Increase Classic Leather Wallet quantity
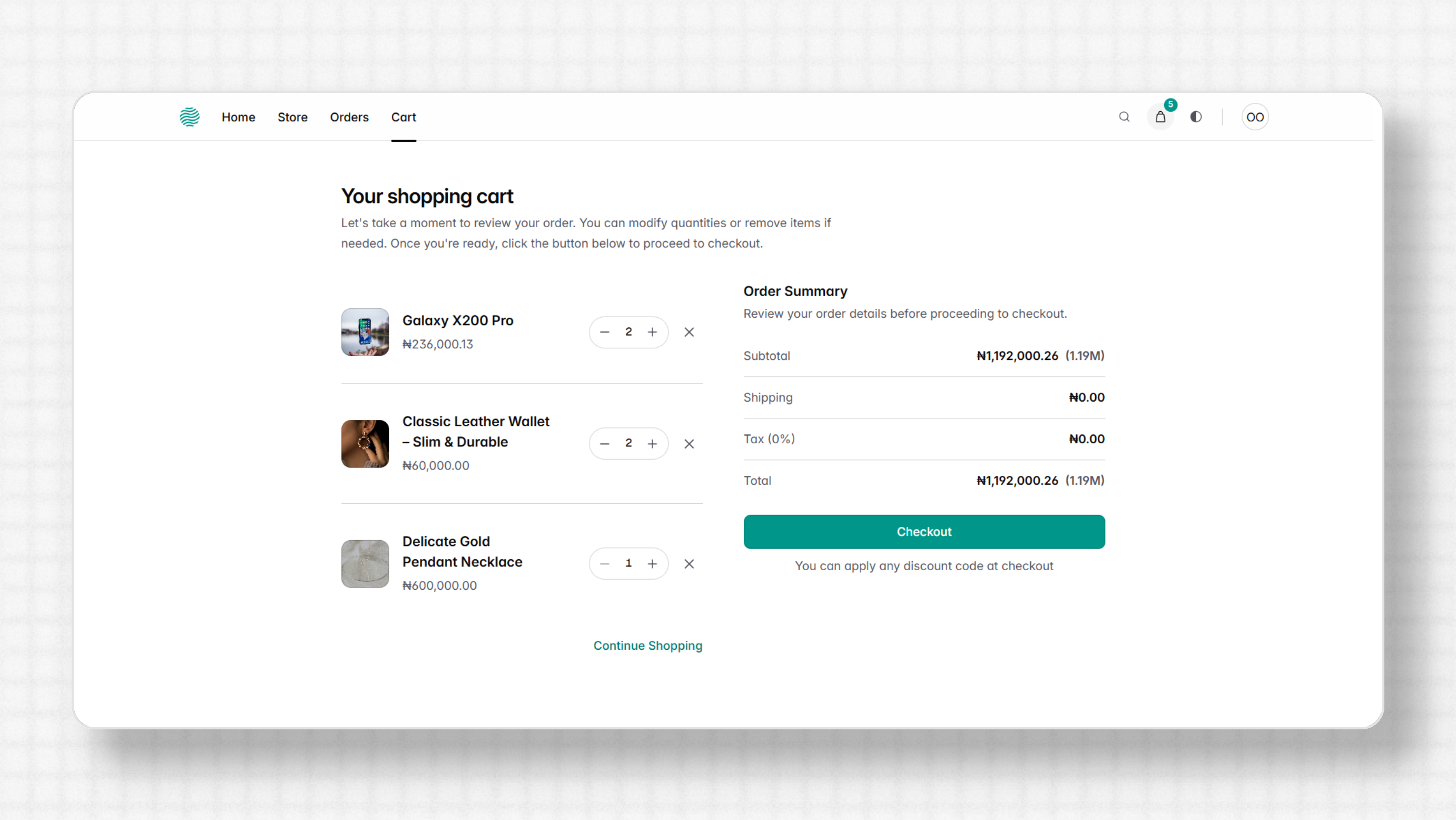Image resolution: width=1456 pixels, height=820 pixels. pos(652,444)
